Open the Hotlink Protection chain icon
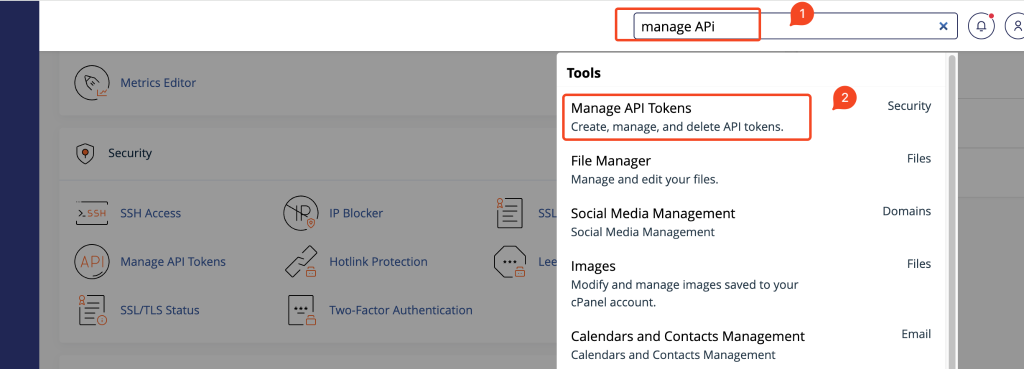Viewport: 1024px width, 369px height. (301, 261)
